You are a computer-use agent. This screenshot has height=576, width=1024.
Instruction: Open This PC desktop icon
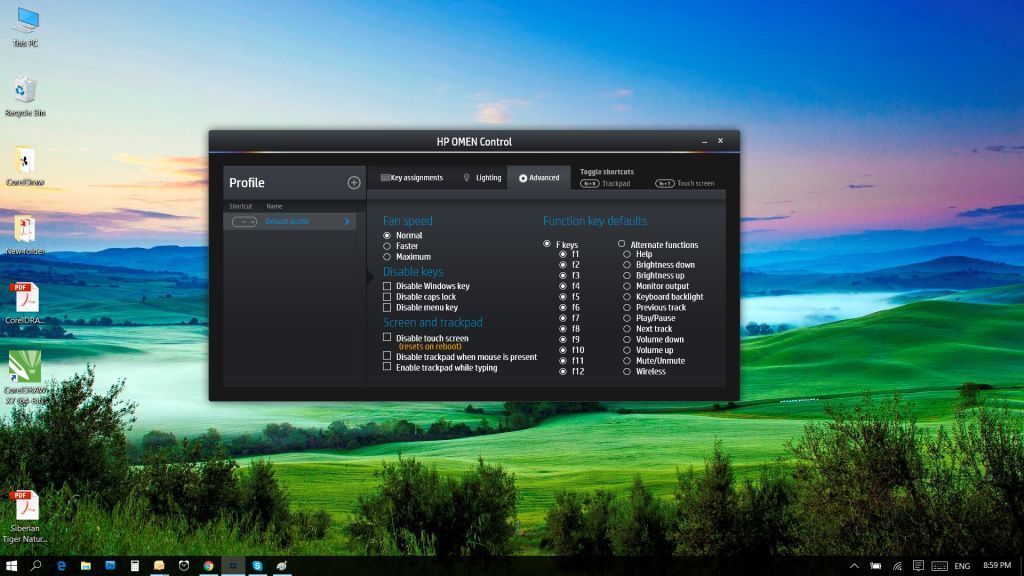25,27
